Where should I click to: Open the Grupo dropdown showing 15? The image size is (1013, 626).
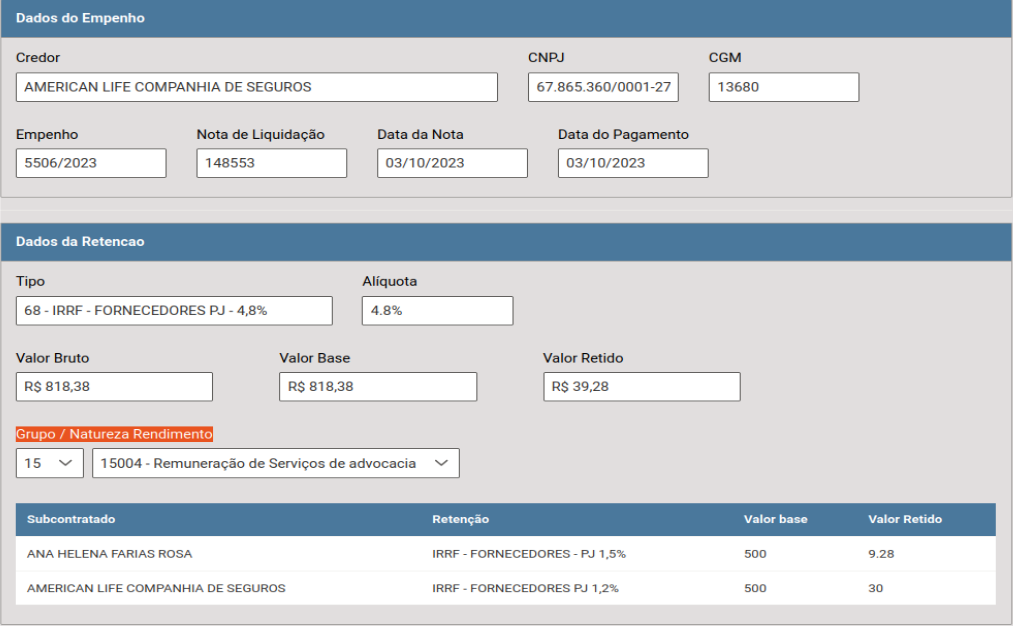pos(49,463)
